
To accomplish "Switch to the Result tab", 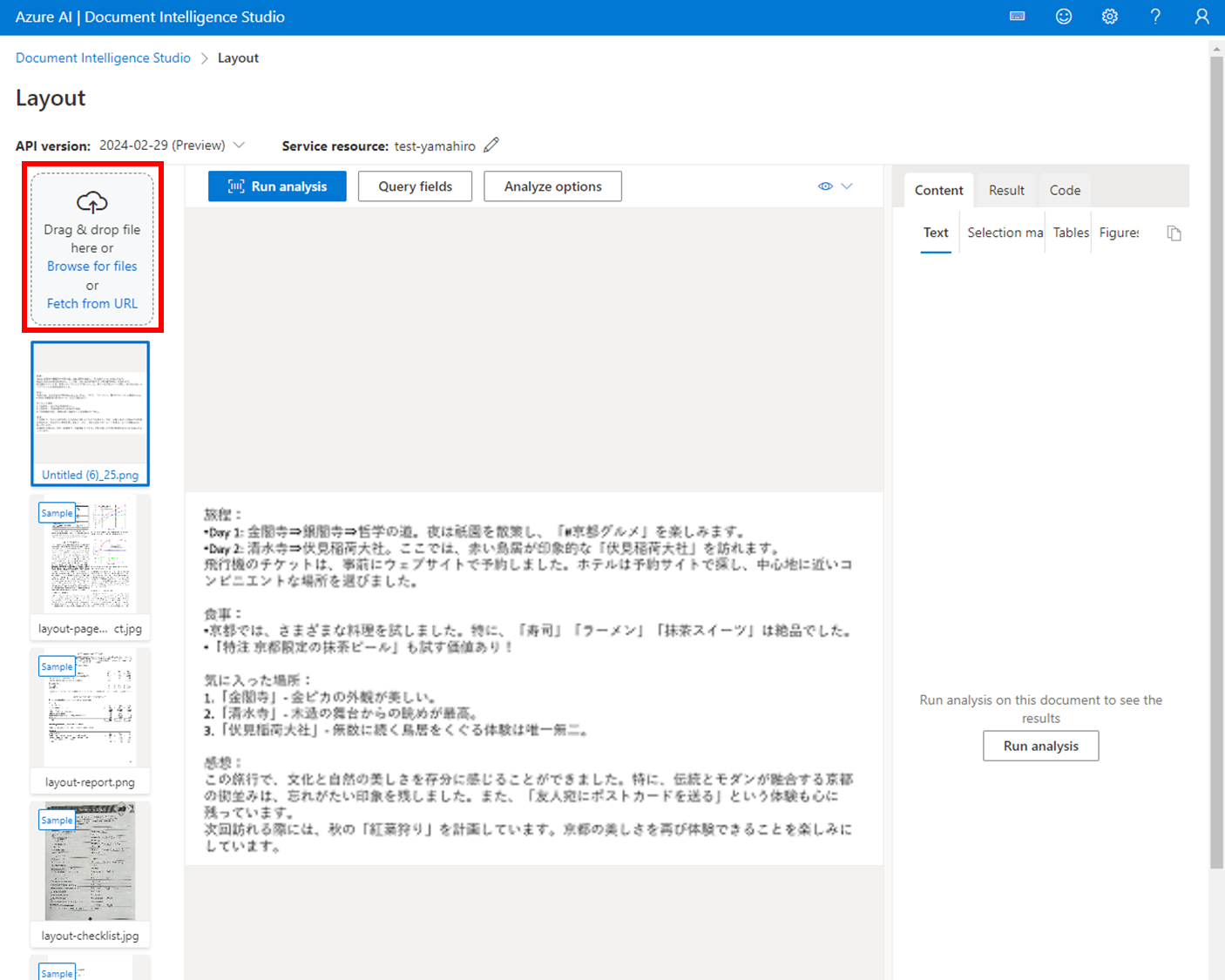I will tap(1006, 190).
